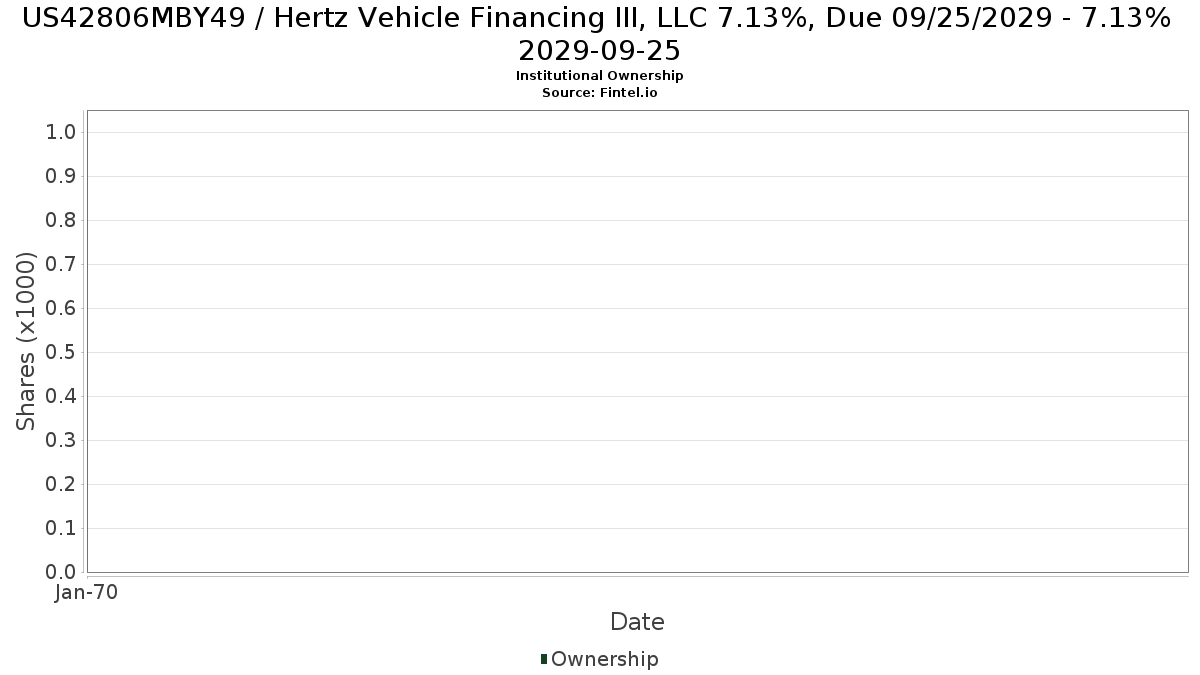This screenshot has width=1200, height=675.
Task: Click the Date axis title
Action: (637, 622)
